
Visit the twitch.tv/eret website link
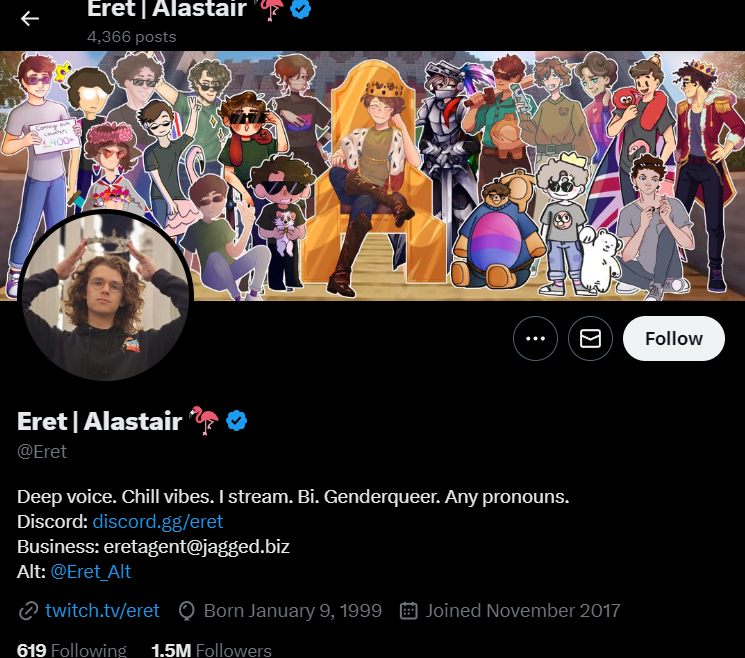click(x=102, y=610)
